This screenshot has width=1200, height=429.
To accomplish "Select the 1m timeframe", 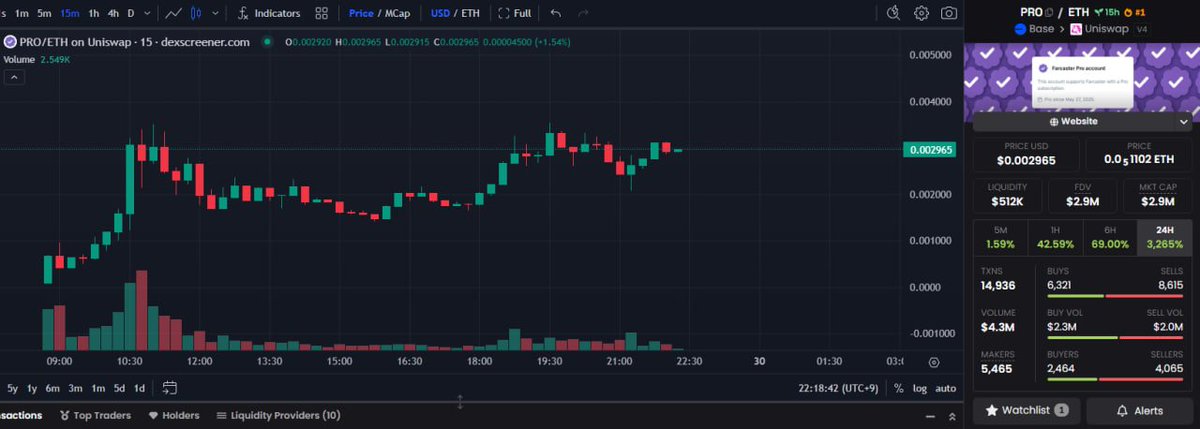I will point(22,13).
